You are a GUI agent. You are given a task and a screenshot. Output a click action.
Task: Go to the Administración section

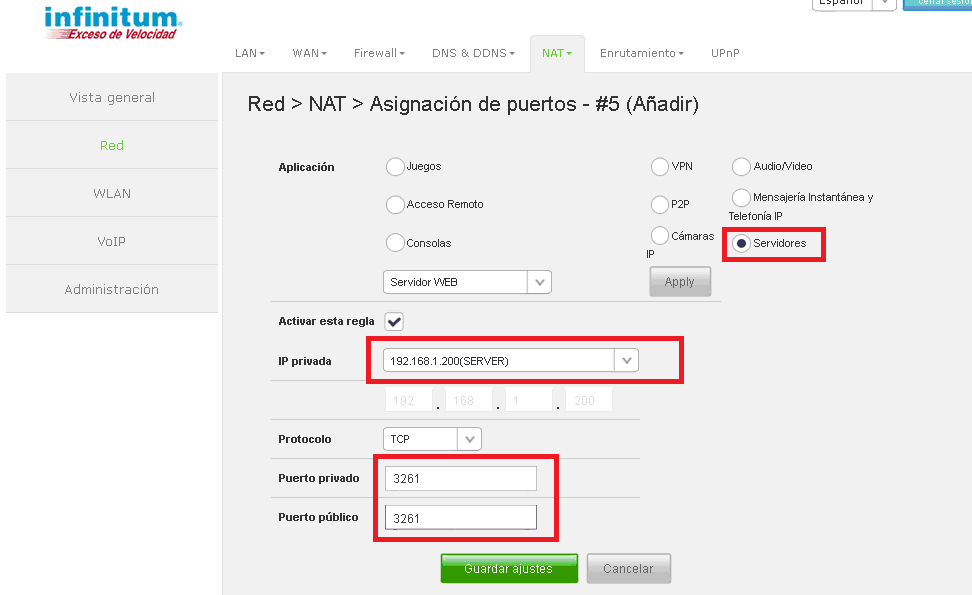[x=111, y=289]
